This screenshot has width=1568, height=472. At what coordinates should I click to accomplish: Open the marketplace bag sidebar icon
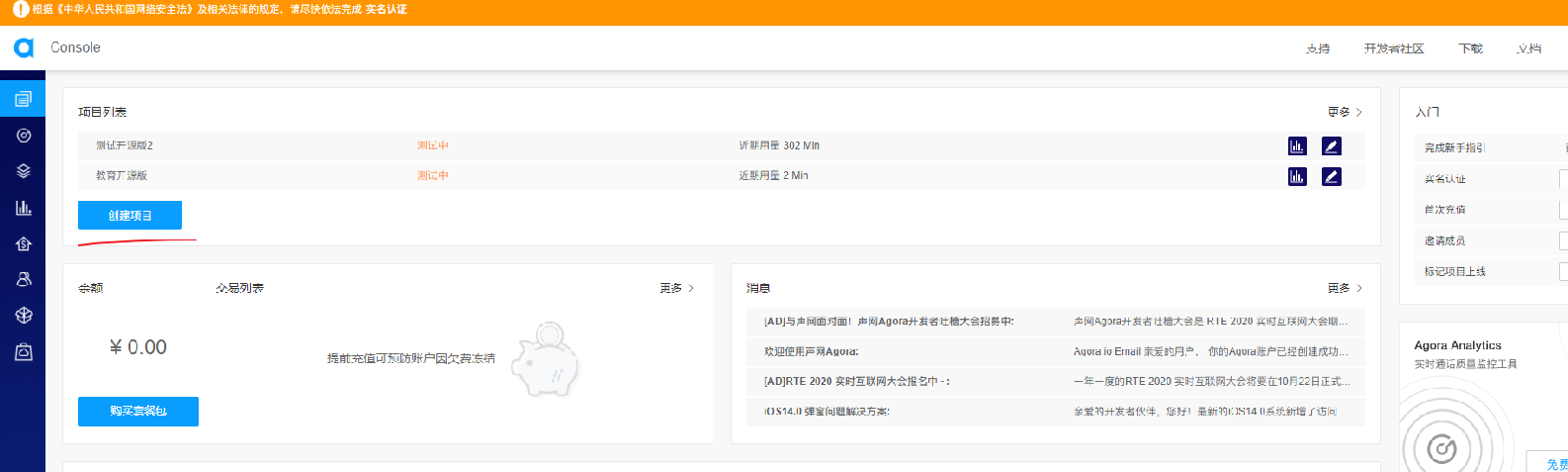24,351
